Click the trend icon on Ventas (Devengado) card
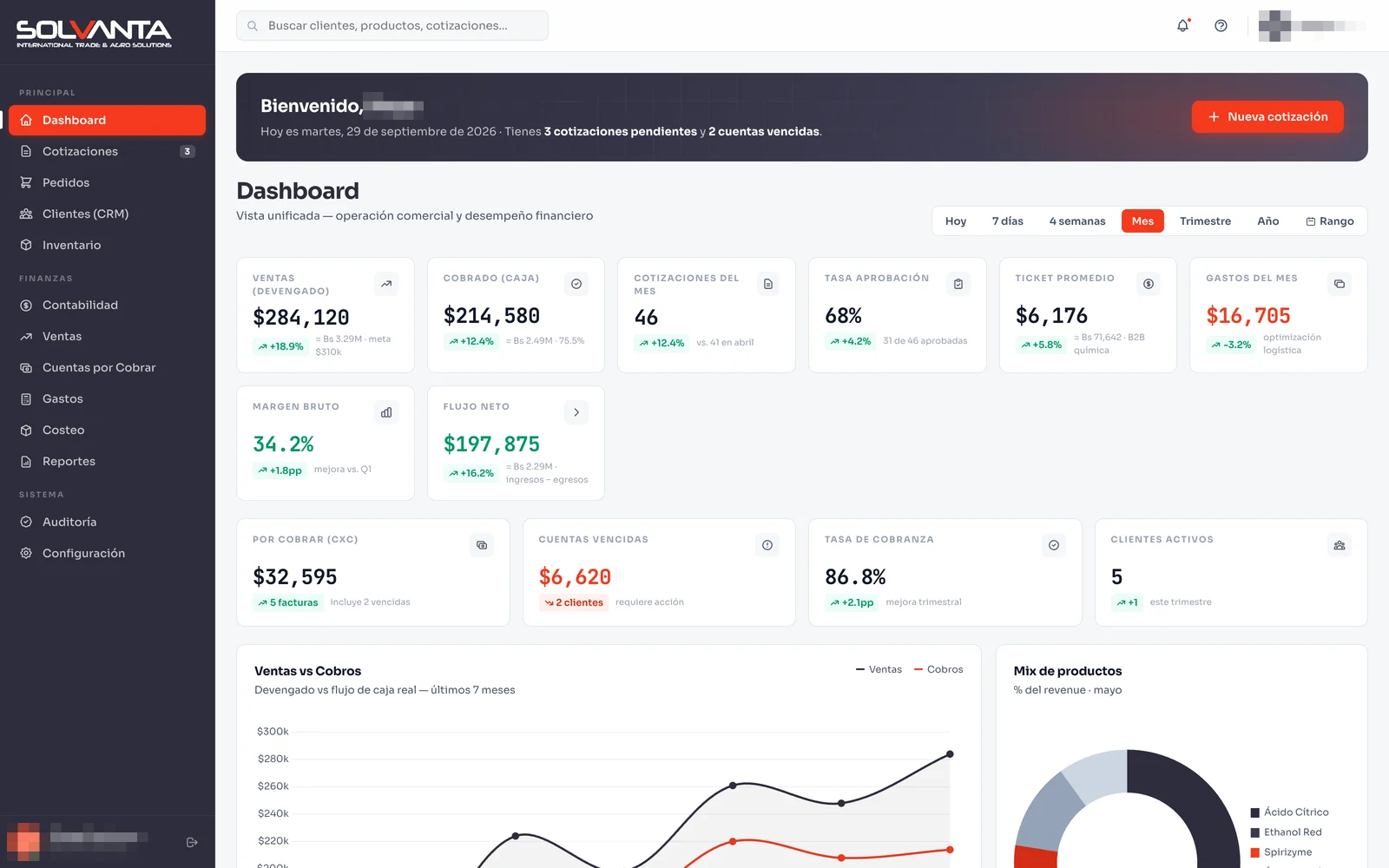This screenshot has width=1389, height=868. (386, 284)
